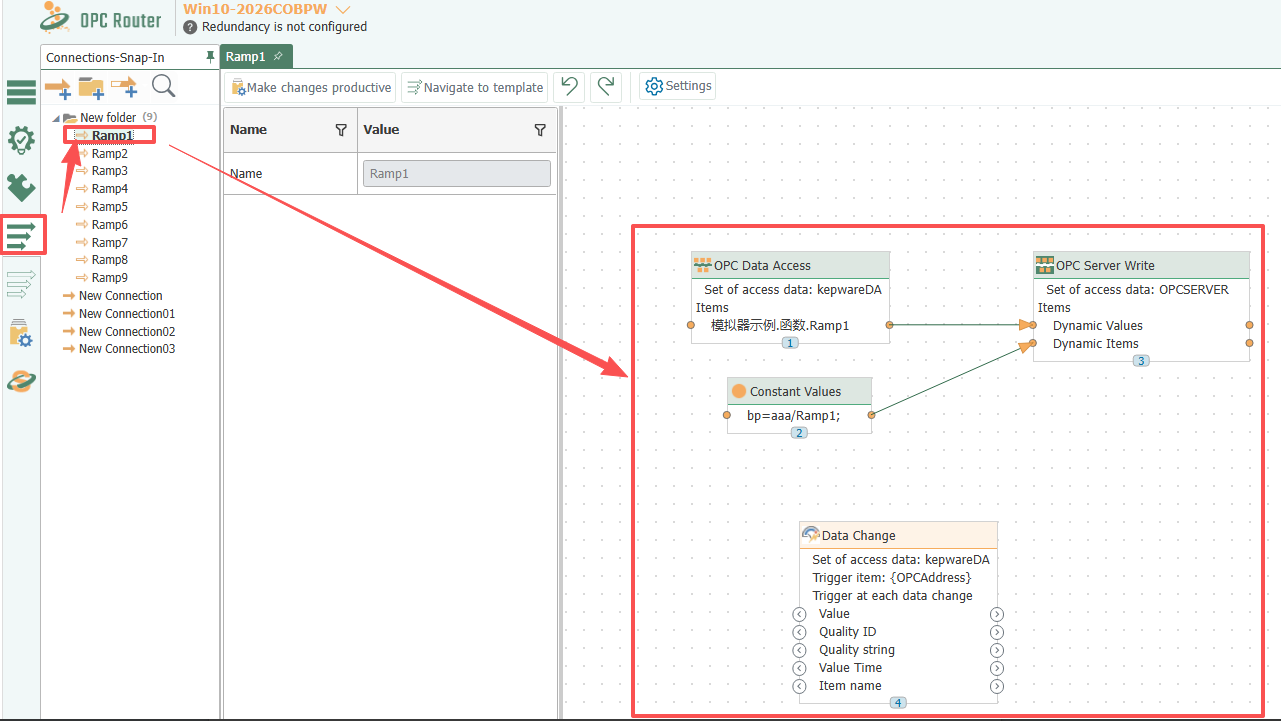Select New Connection03 in the tree
Viewport: 1281px width, 721px height.
click(127, 349)
